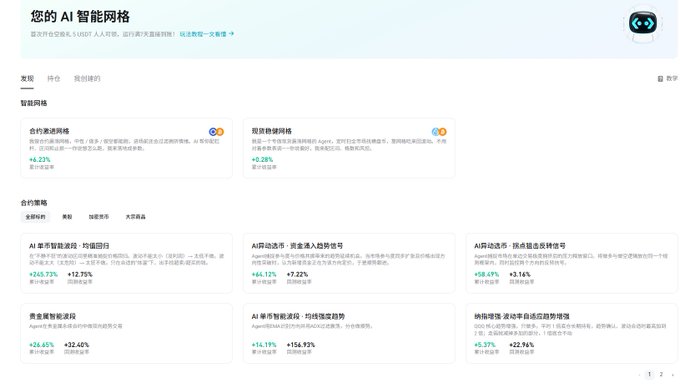
Task: Open 纳指增强·波动率自适应趋势增强 card
Action: pyautogui.click(x=572, y=333)
